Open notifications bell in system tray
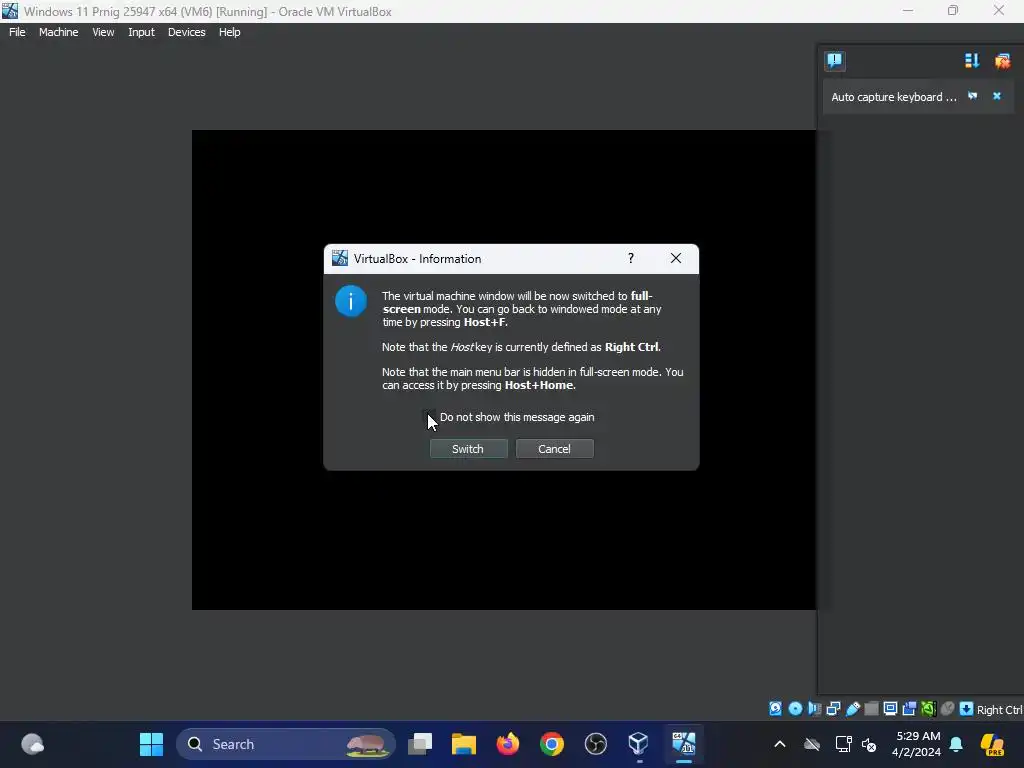 click(x=956, y=744)
